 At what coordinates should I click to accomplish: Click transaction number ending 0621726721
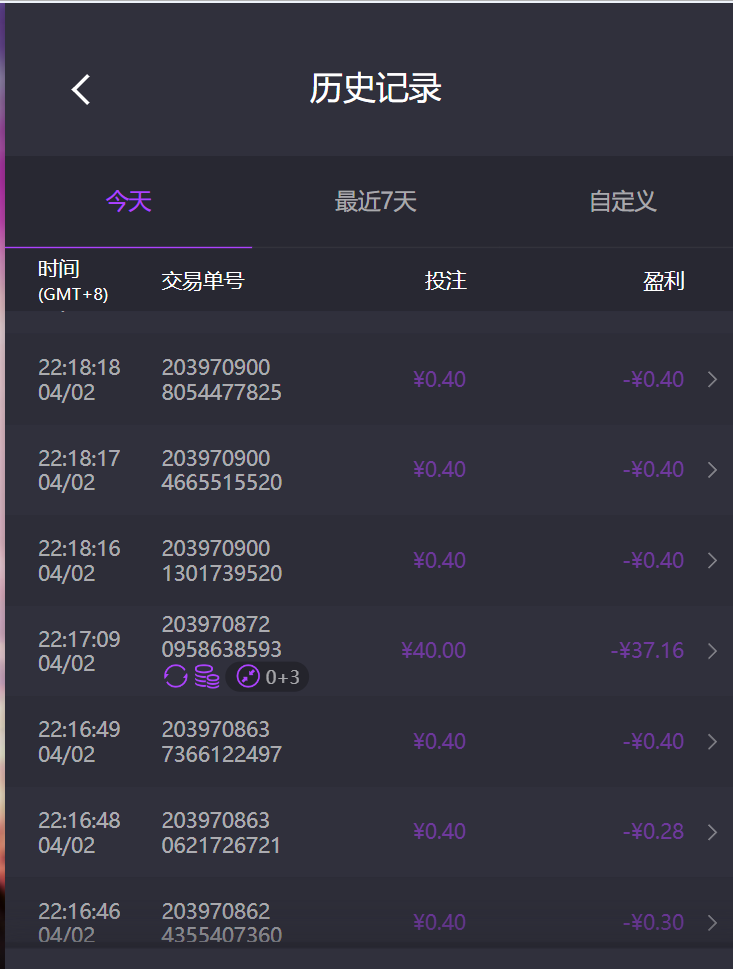(221, 833)
